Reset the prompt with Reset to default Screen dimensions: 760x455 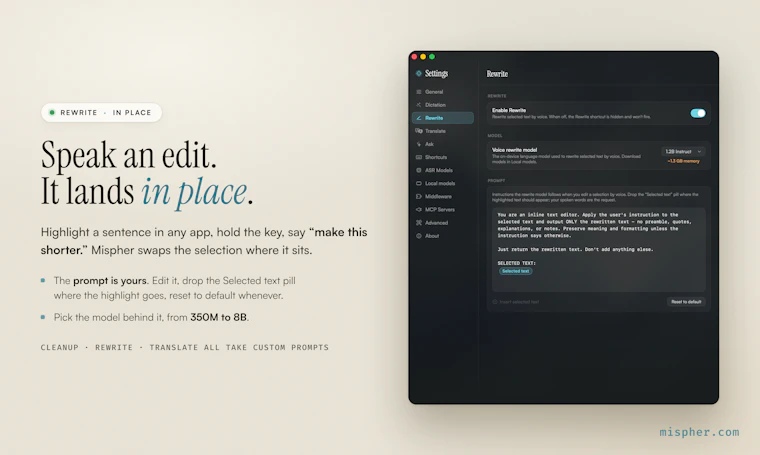point(686,302)
